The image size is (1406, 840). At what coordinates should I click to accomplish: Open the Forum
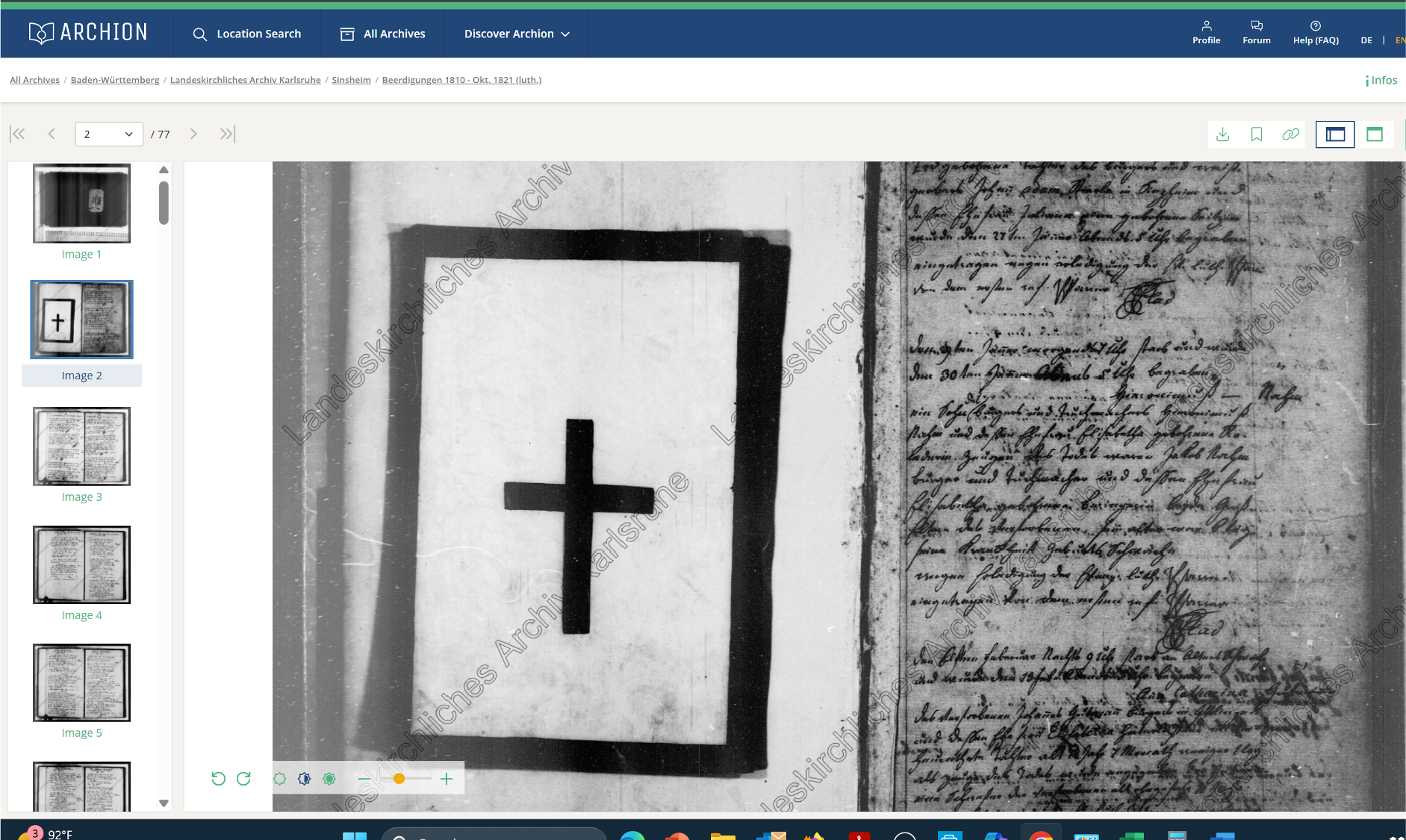tap(1257, 32)
